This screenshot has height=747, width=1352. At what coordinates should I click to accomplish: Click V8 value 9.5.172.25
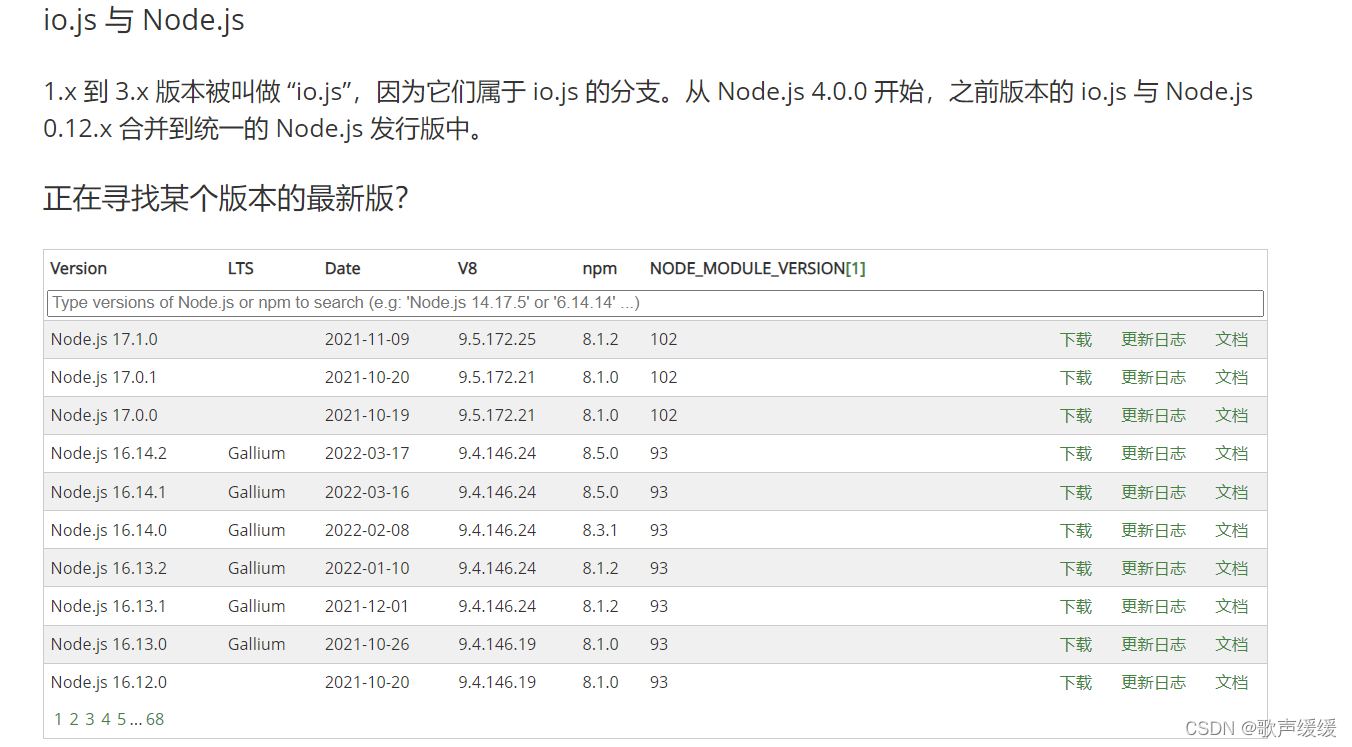[497, 339]
